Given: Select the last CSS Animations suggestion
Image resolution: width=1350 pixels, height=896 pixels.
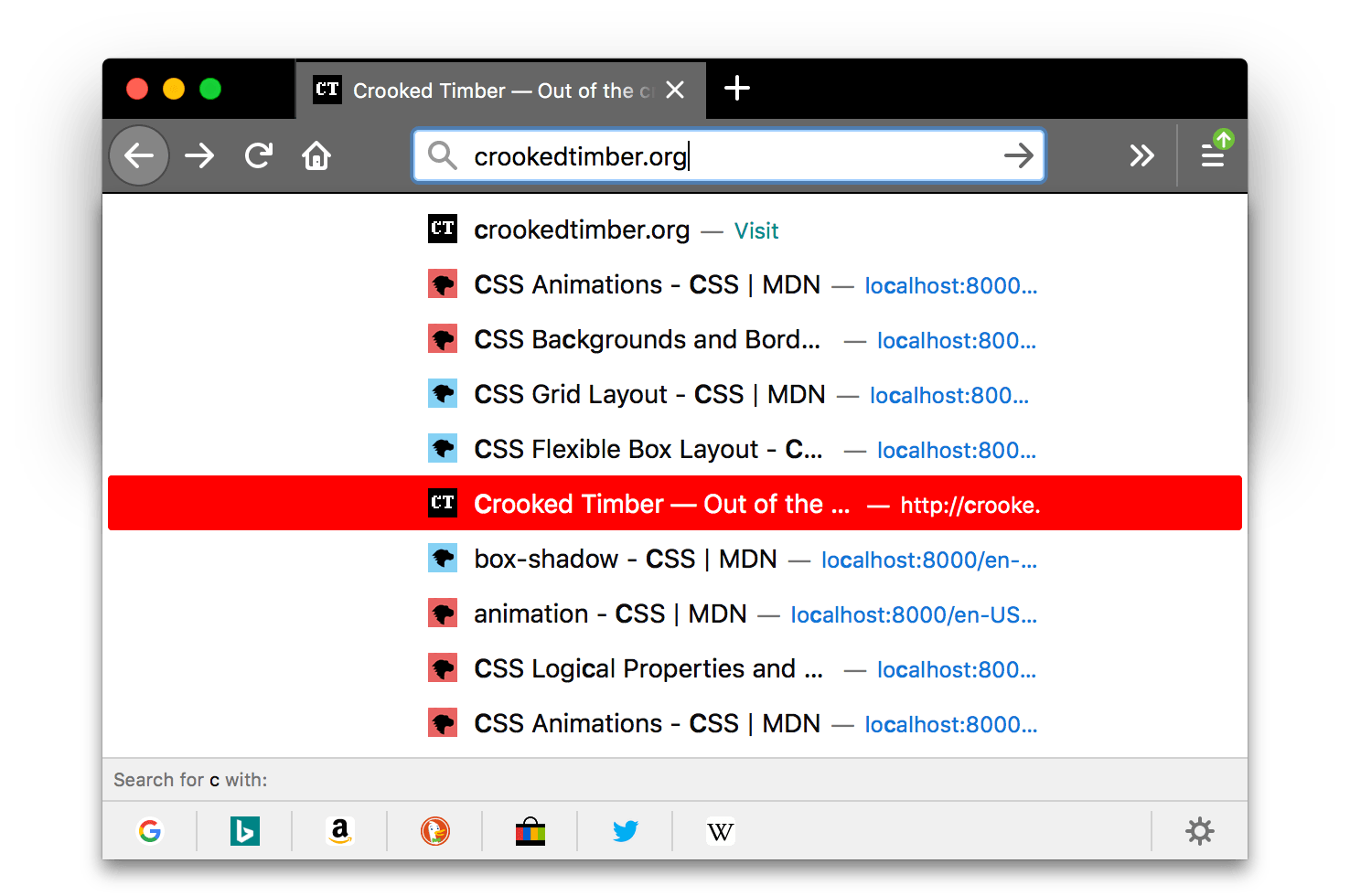Looking at the screenshot, I should click(x=675, y=723).
